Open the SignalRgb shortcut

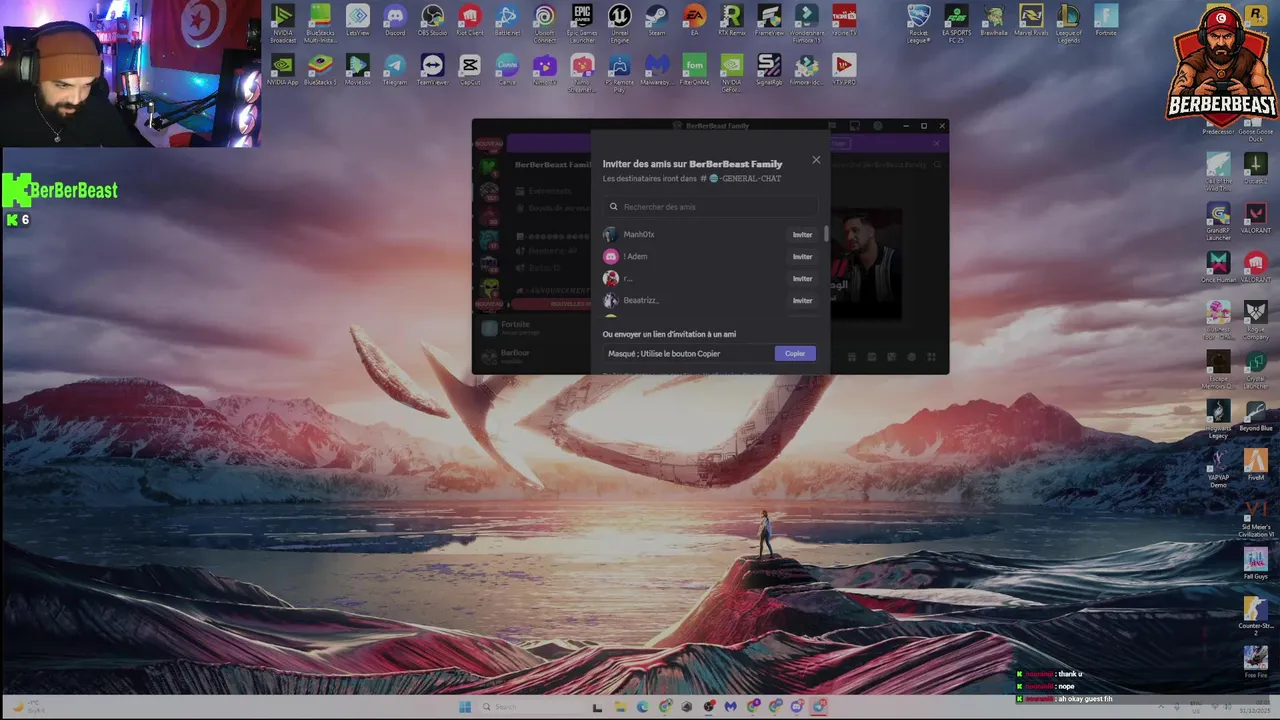coord(769,70)
